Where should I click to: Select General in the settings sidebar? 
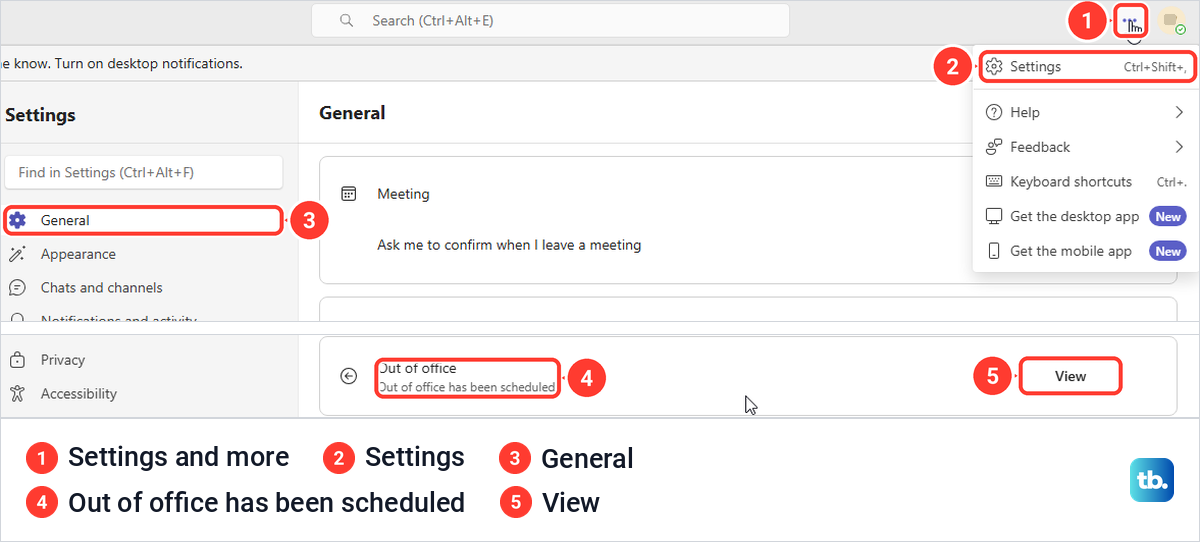click(x=144, y=220)
